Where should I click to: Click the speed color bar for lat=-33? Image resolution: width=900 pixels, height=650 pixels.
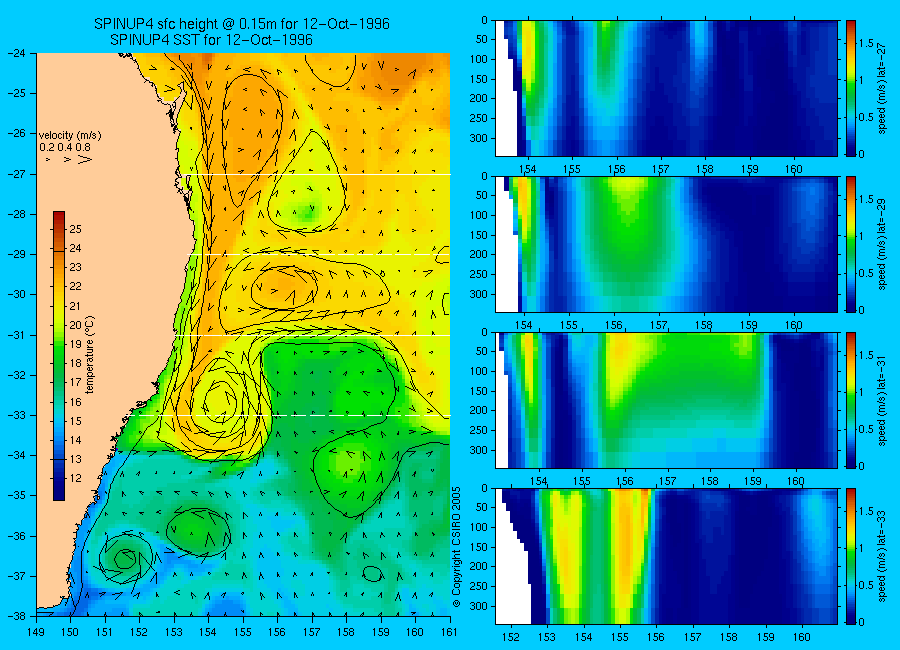point(850,556)
